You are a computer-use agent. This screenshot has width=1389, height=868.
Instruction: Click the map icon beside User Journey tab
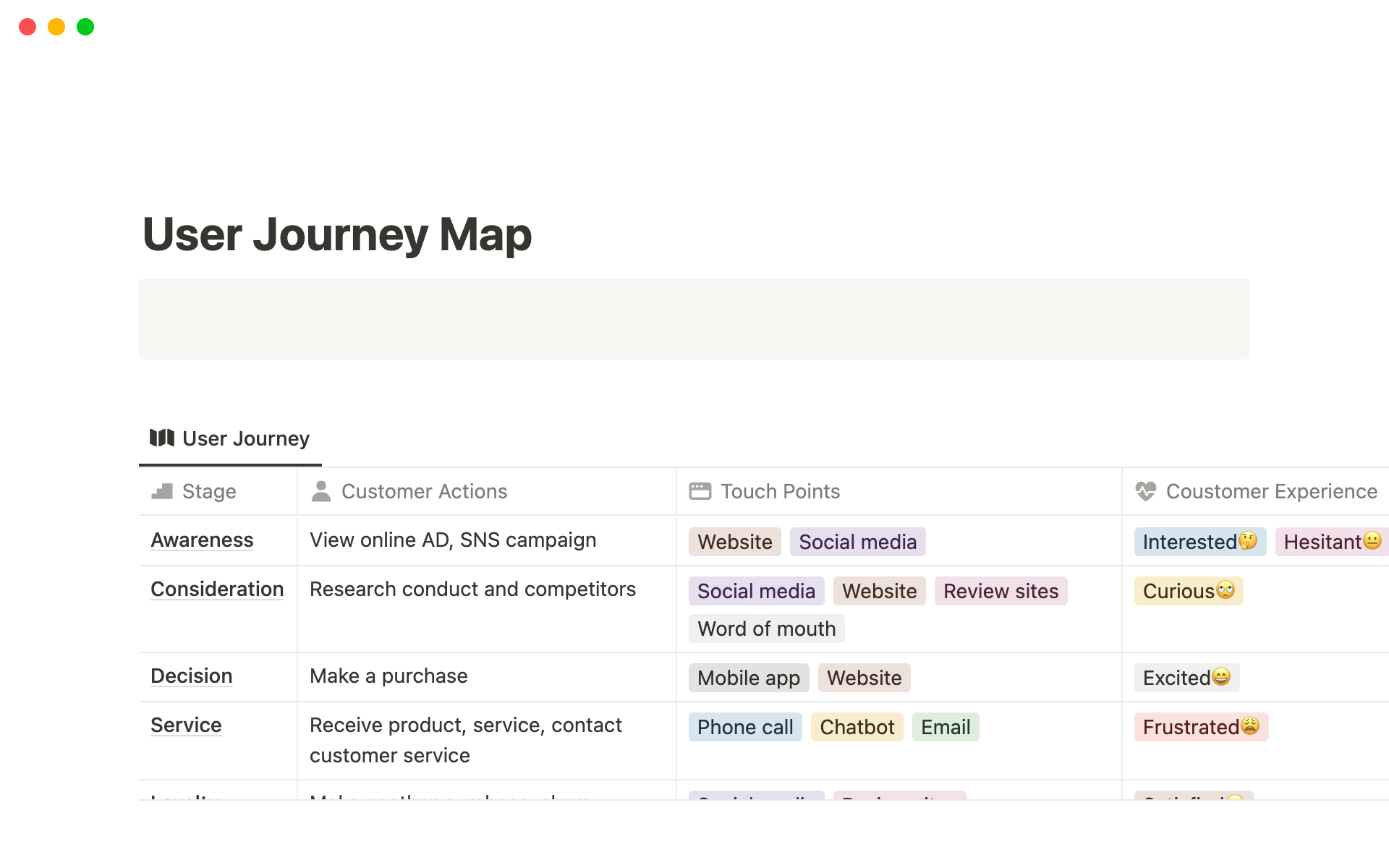tap(161, 438)
